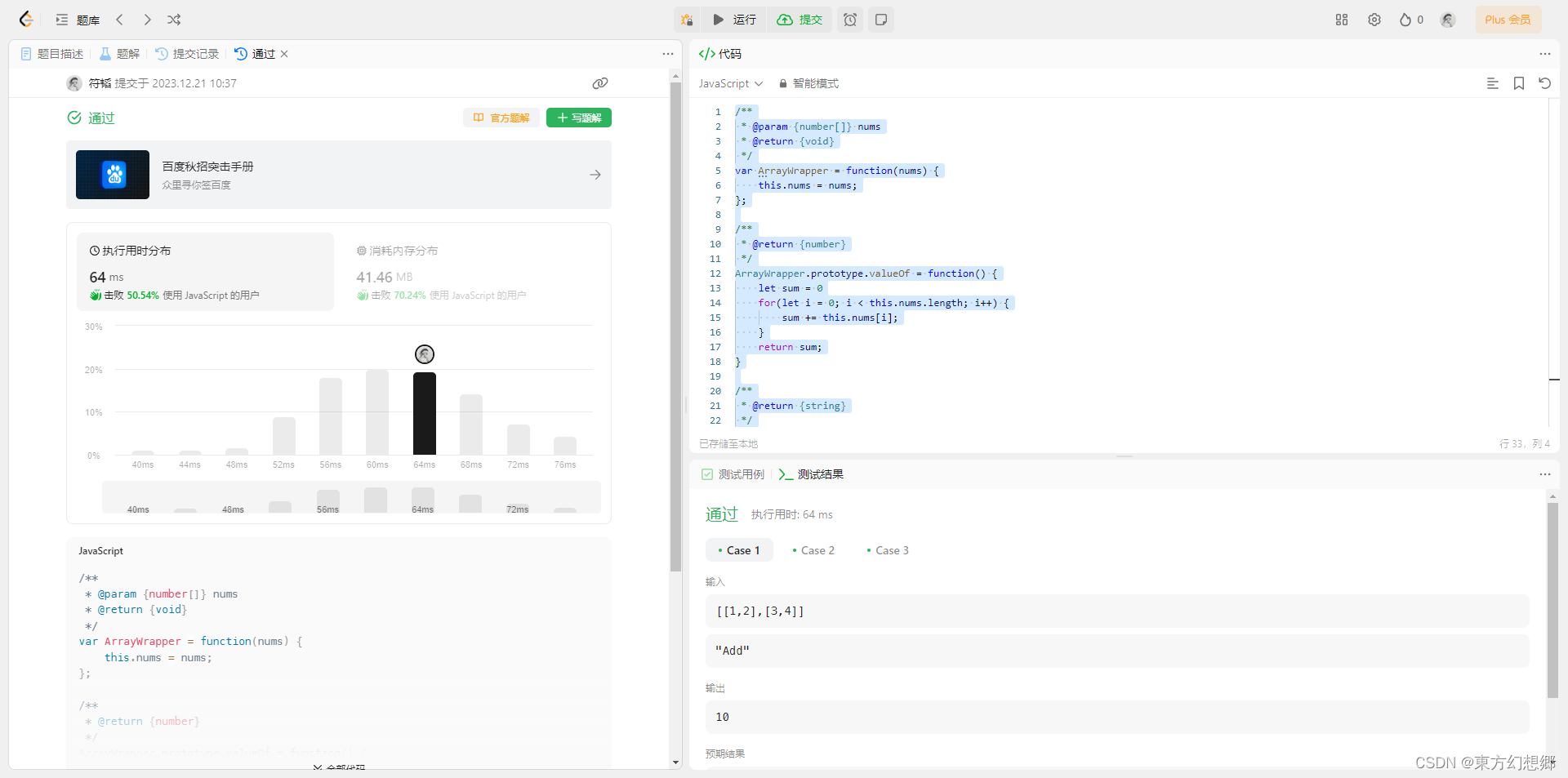This screenshot has height=778, width=1568.
Task: Copy submission link icon
Action: click(x=600, y=83)
